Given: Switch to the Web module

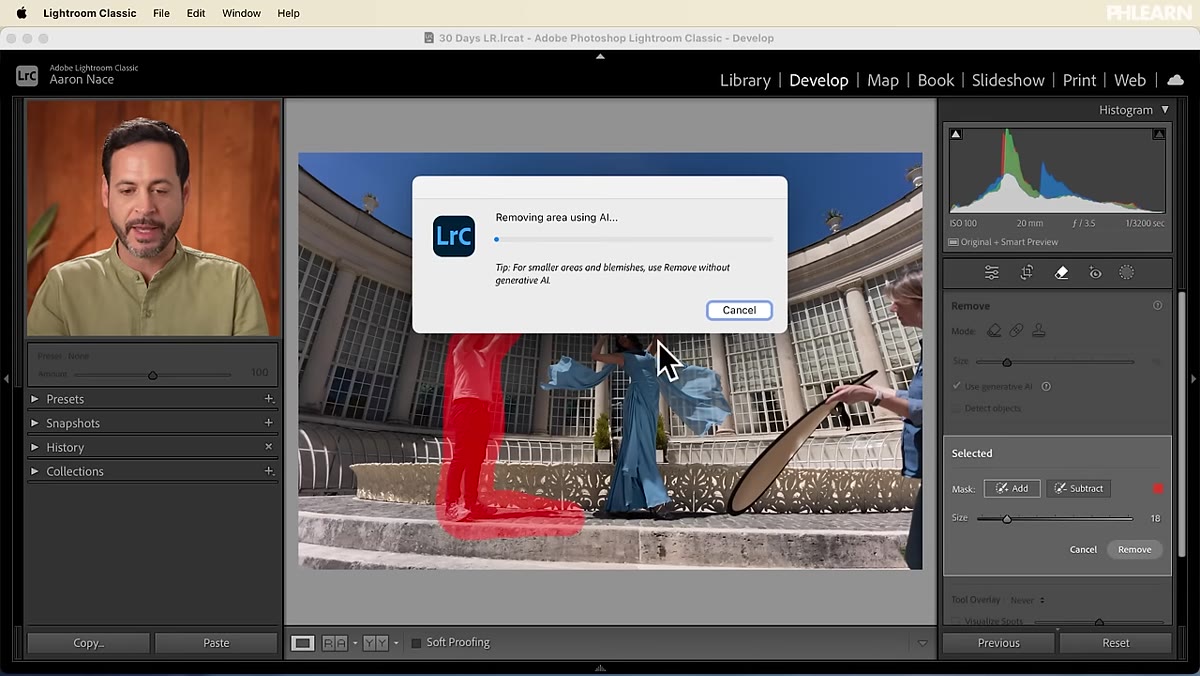Looking at the screenshot, I should (x=1130, y=80).
